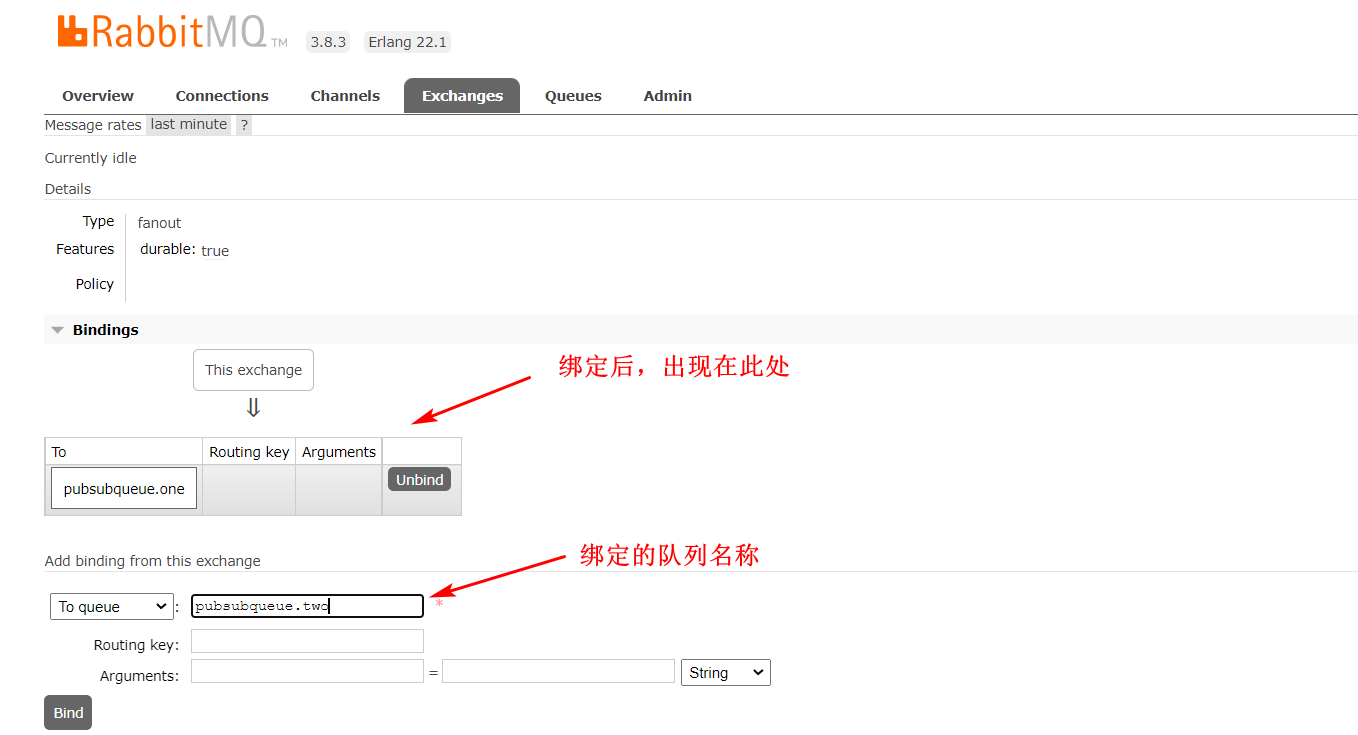Open the String argument type dropdown
The height and width of the screenshot is (735, 1358).
(725, 673)
